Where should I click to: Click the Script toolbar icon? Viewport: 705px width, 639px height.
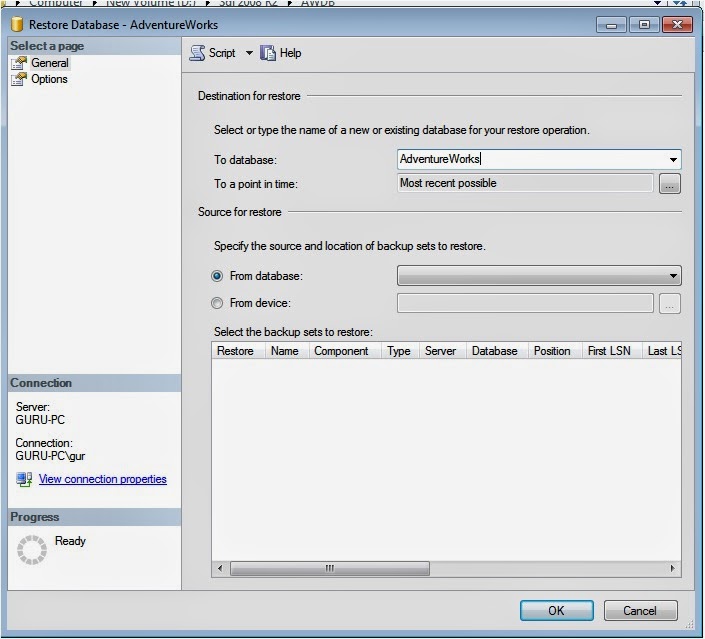(197, 53)
